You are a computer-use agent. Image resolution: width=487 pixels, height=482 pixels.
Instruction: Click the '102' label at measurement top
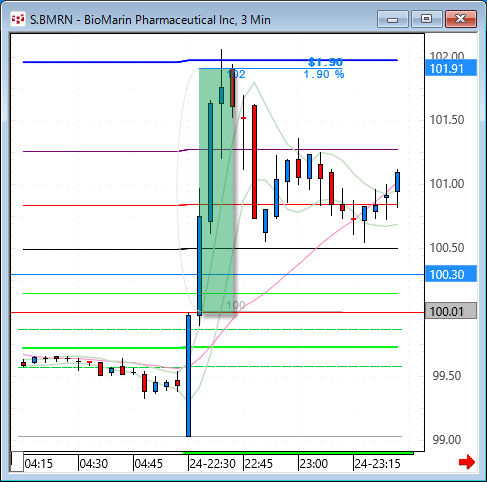(236, 74)
